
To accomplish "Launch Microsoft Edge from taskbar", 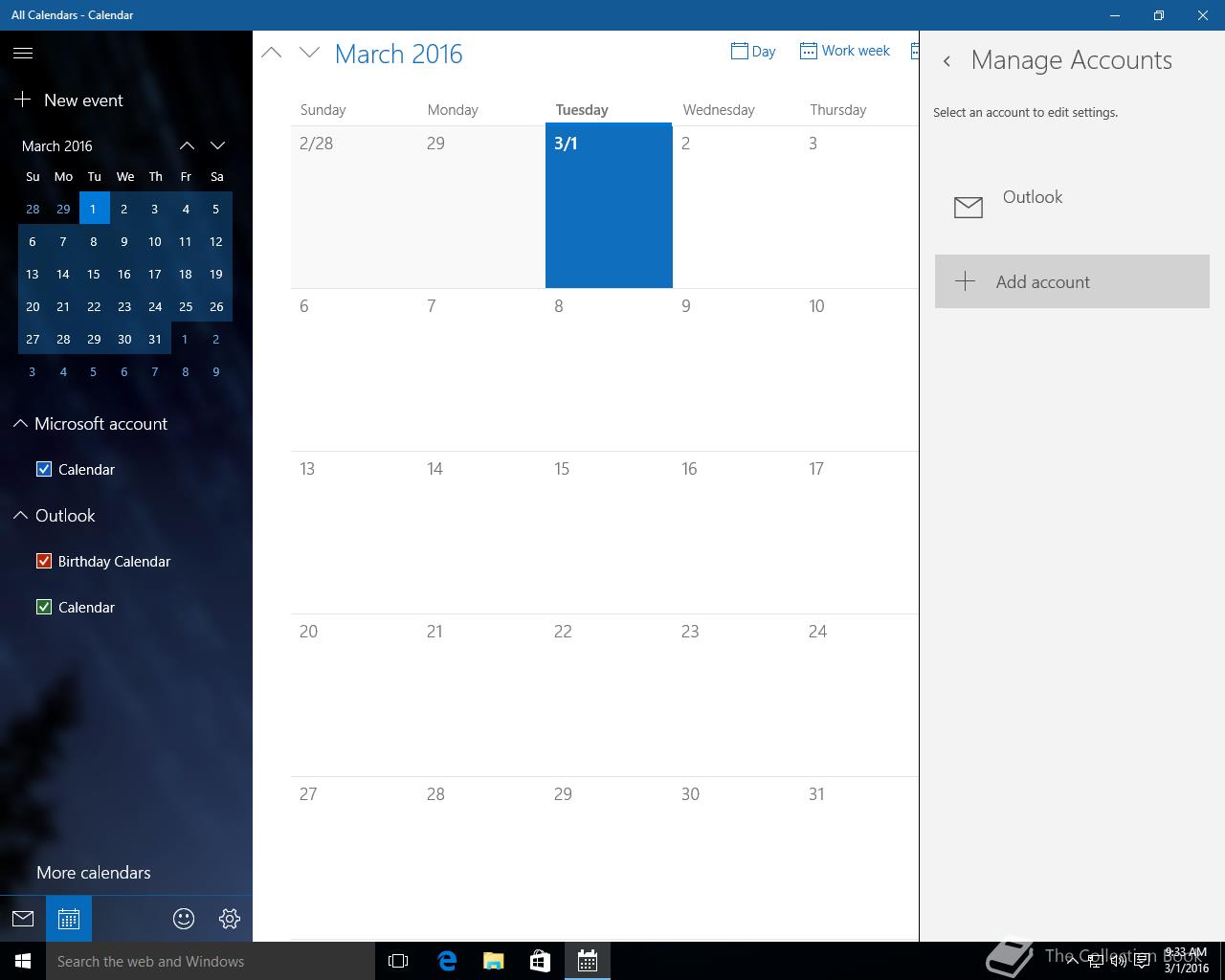I will (x=446, y=961).
